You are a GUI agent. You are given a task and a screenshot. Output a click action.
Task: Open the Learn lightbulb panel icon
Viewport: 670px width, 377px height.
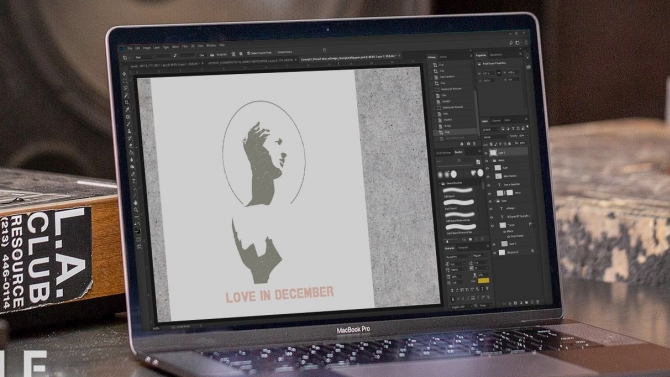click(x=528, y=56)
